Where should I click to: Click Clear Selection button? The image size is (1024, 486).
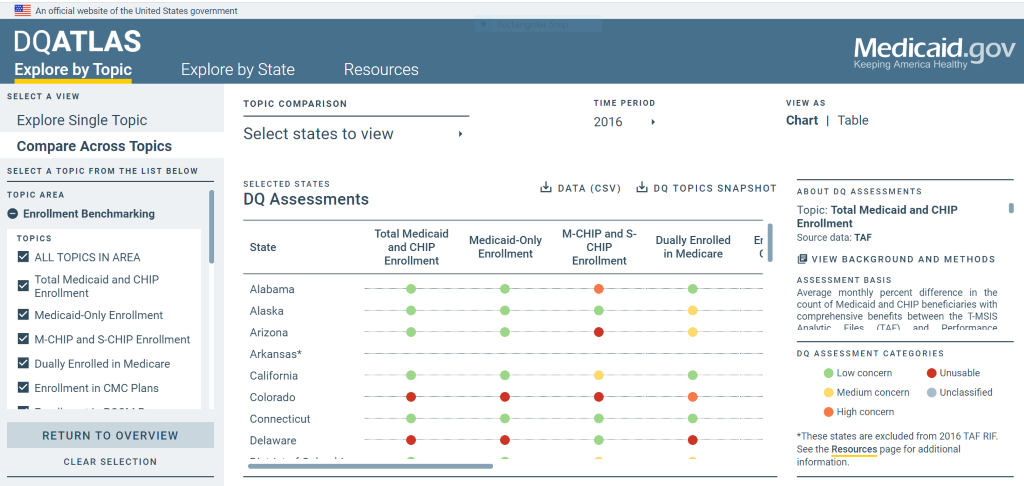[110, 462]
